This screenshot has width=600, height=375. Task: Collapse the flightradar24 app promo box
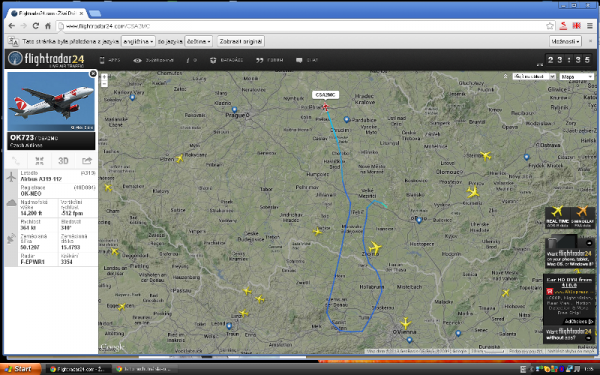pos(589,243)
